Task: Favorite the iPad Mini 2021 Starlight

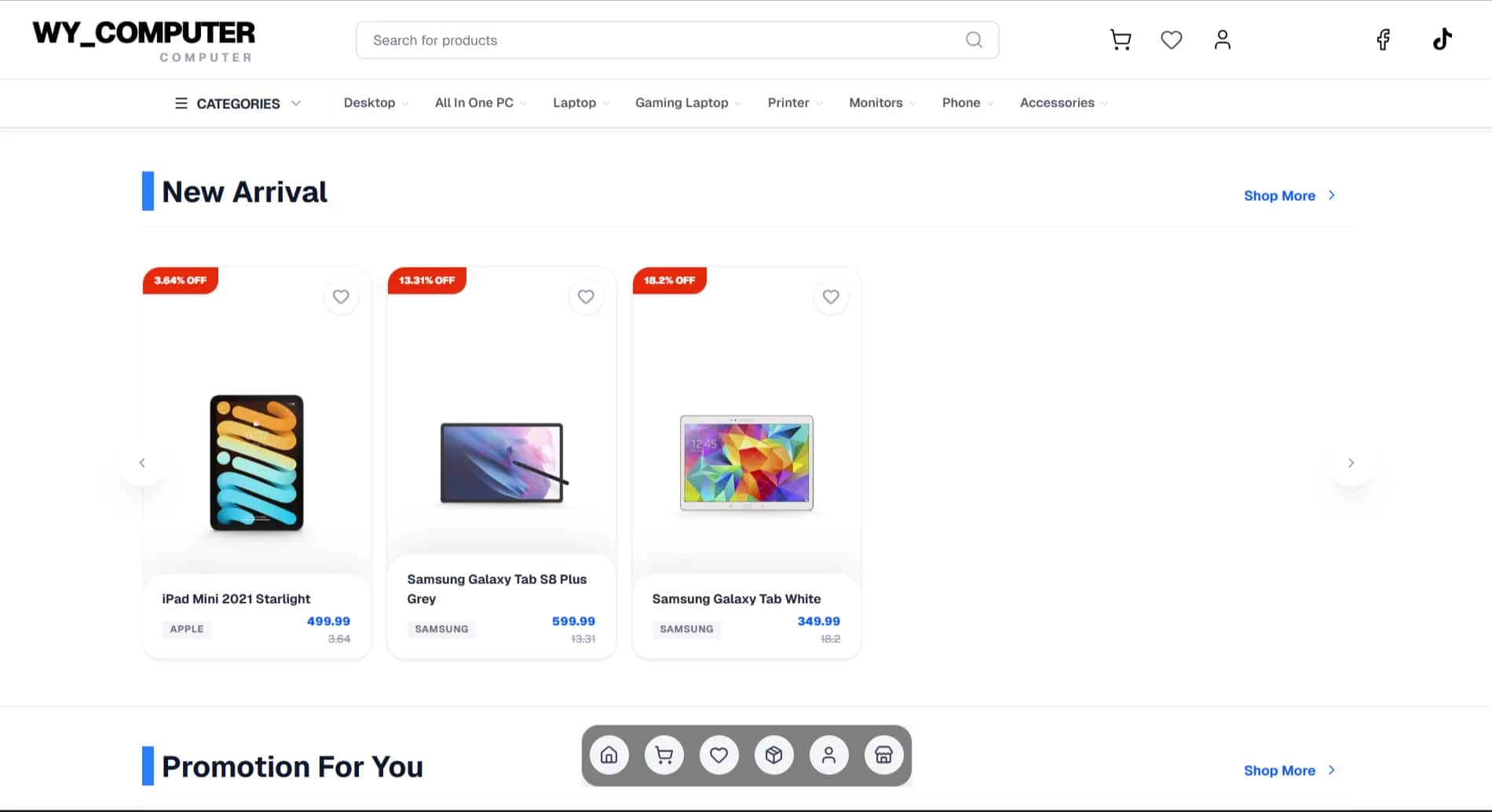Action: click(x=341, y=297)
